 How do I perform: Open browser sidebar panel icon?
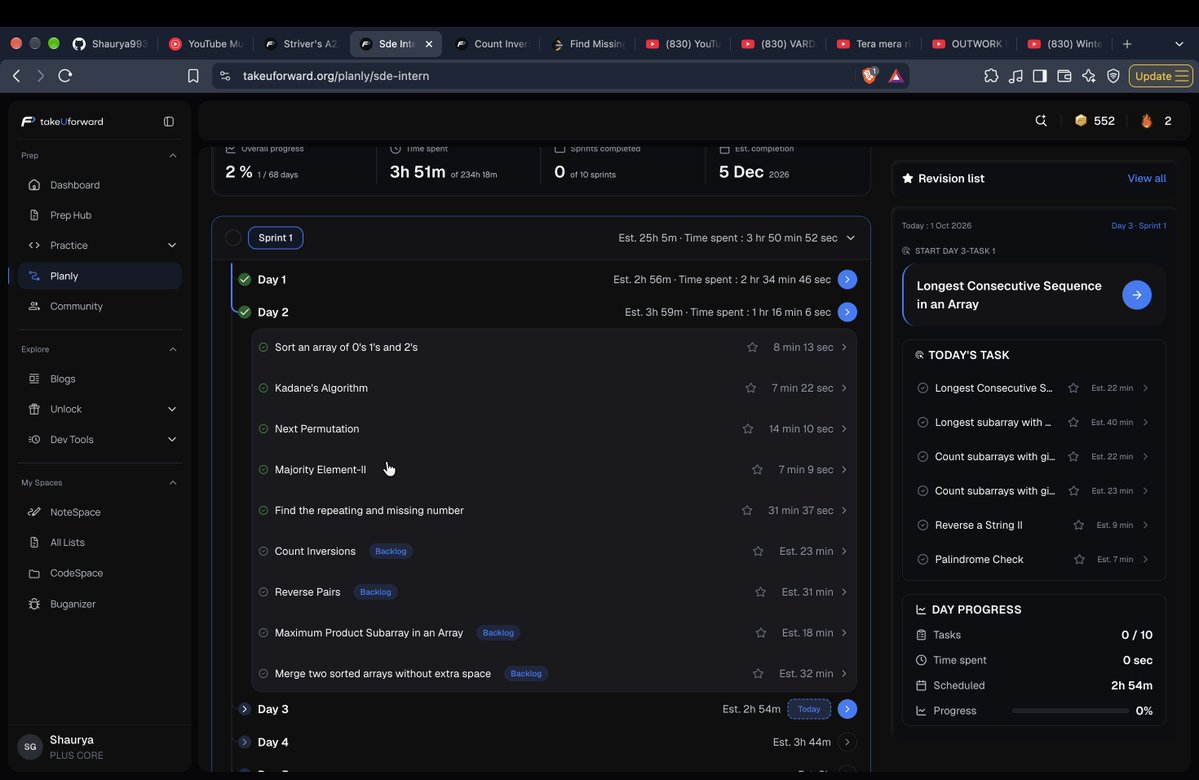point(1039,76)
